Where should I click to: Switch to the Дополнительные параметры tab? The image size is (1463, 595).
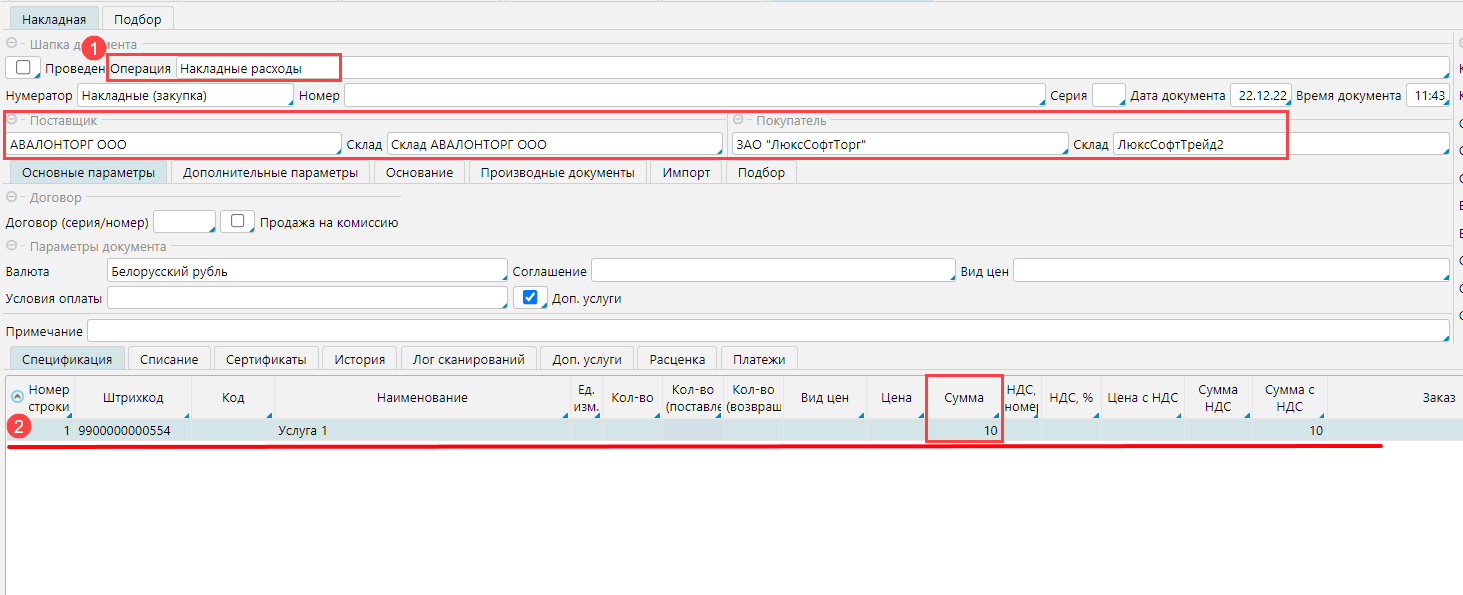click(x=270, y=172)
